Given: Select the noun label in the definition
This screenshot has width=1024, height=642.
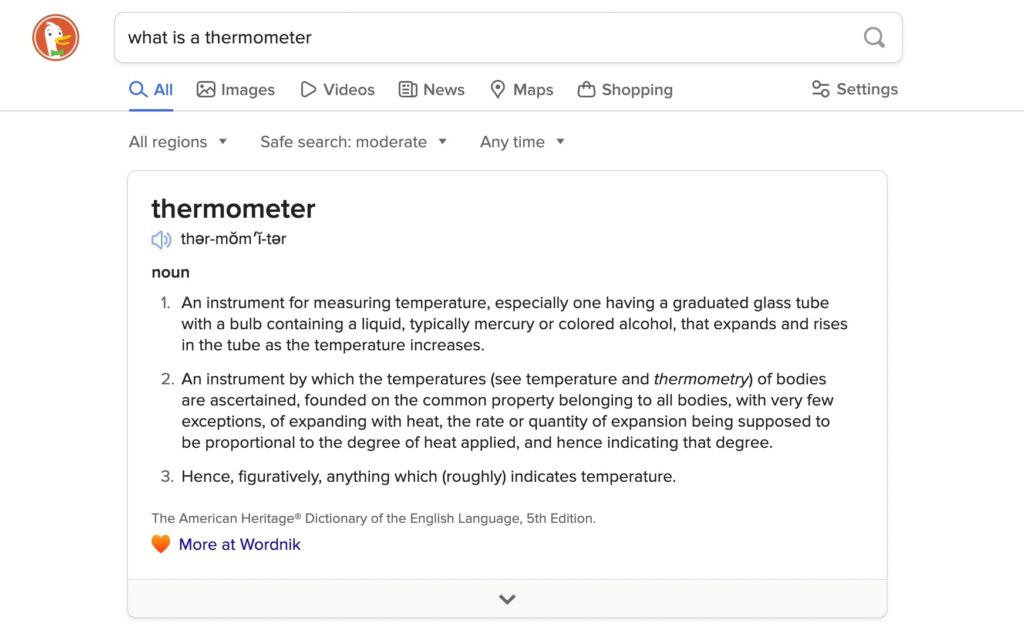Looking at the screenshot, I should click(170, 272).
